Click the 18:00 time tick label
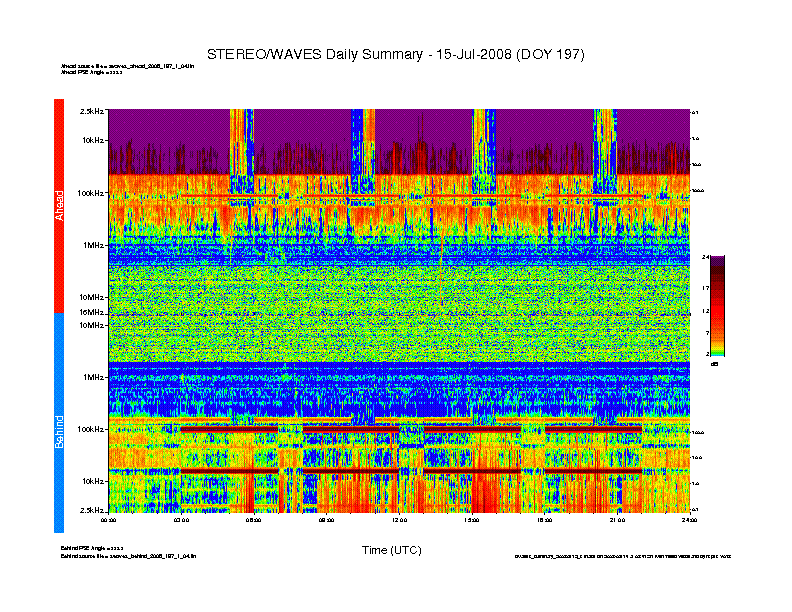 [x=544, y=520]
